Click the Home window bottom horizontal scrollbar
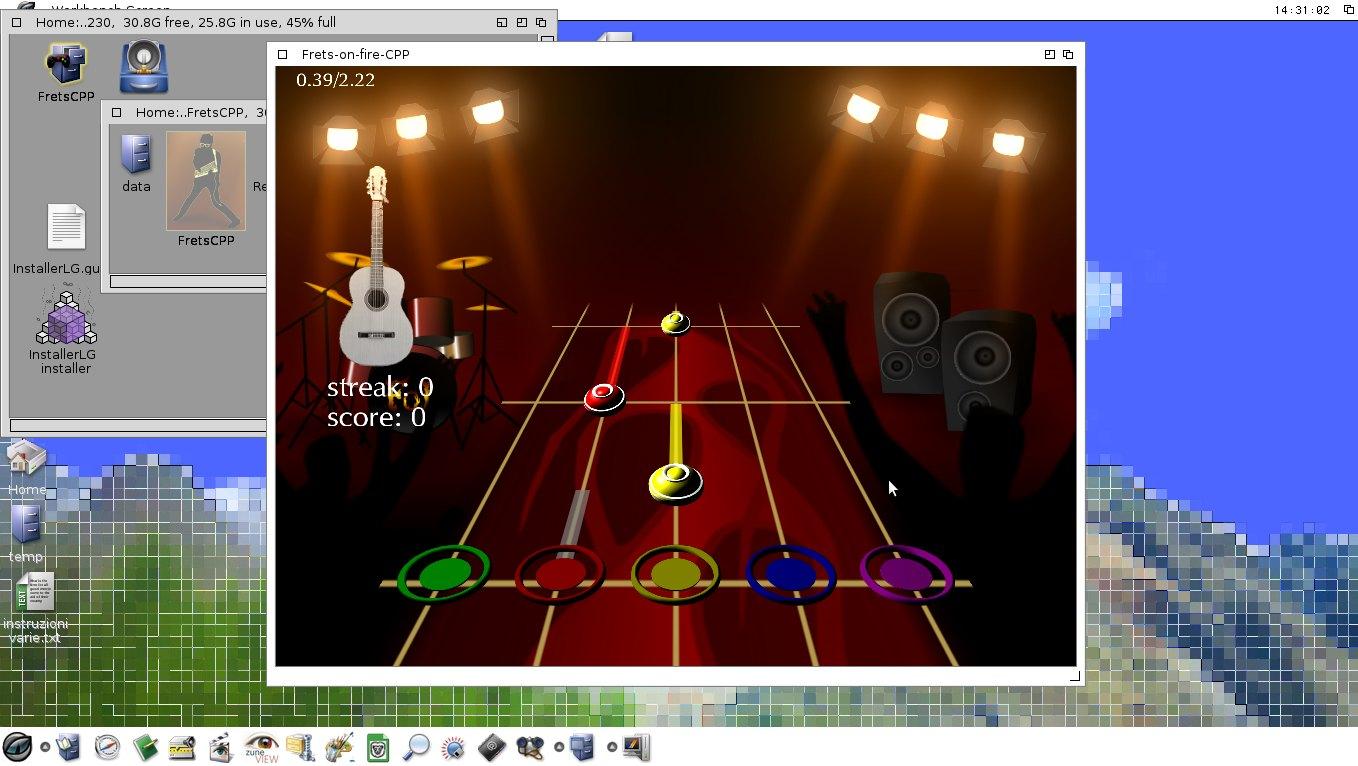The image size is (1358, 766). 138,425
